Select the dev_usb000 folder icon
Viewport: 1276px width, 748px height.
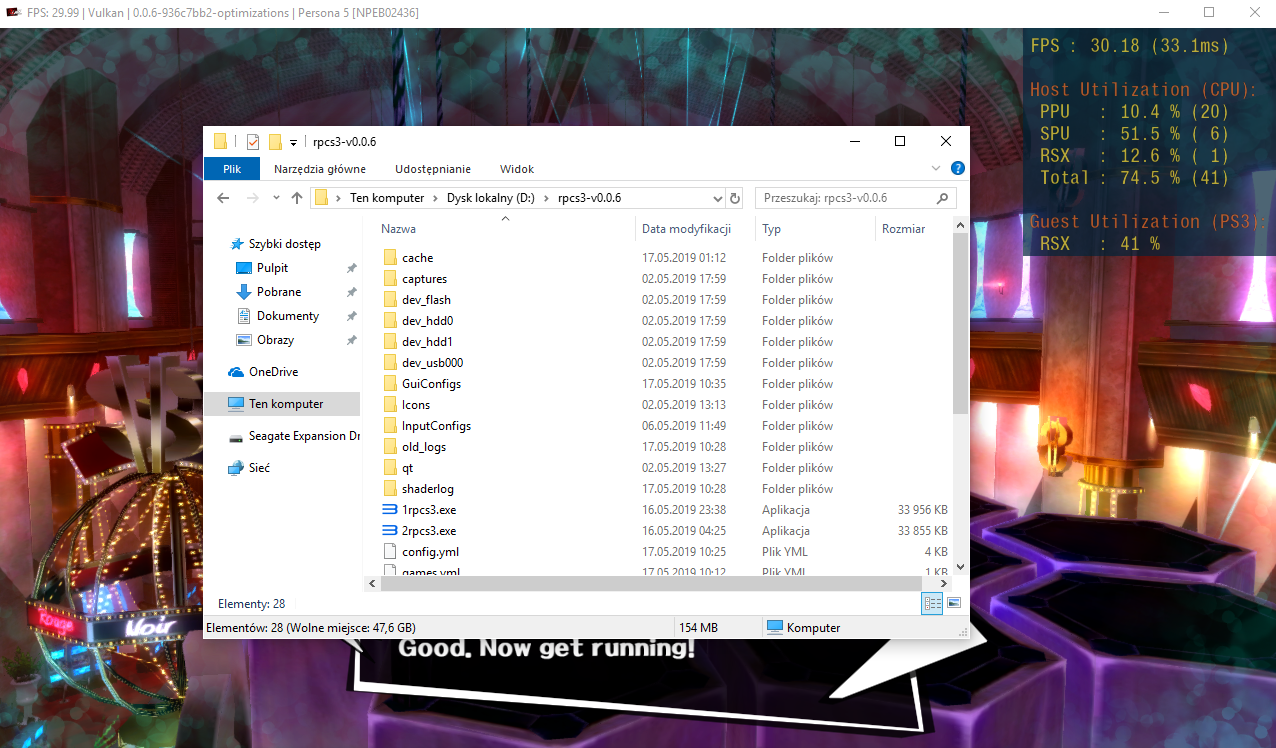pos(390,363)
